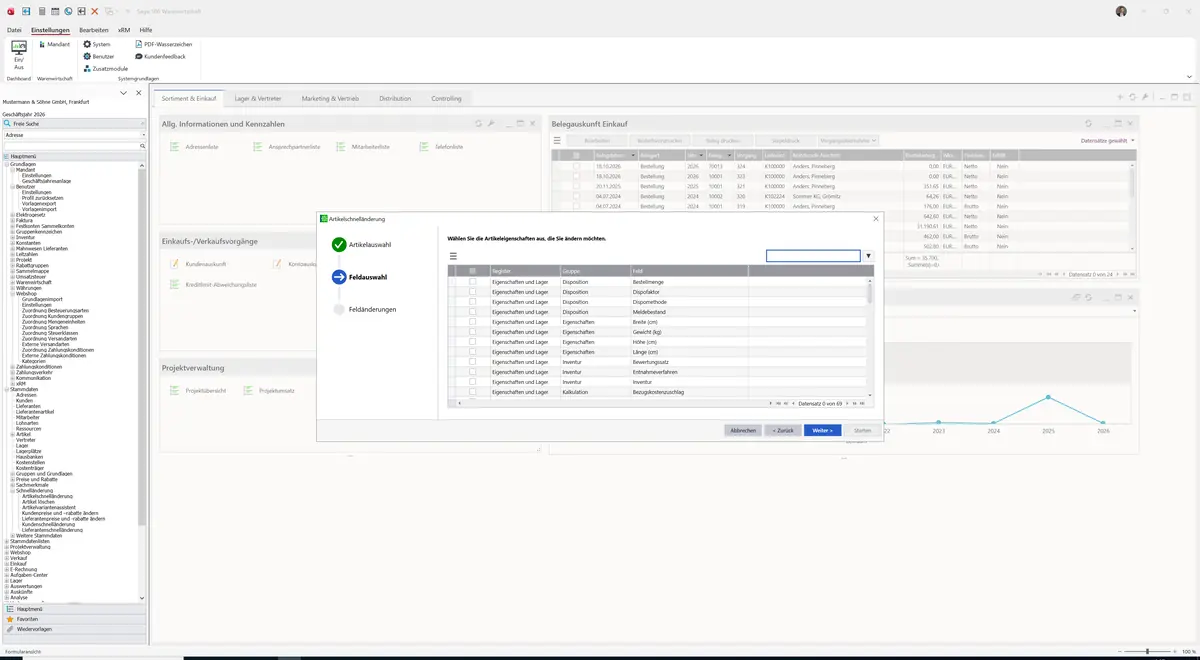Open the Datei menu
This screenshot has height=660, width=1200.
click(14, 30)
